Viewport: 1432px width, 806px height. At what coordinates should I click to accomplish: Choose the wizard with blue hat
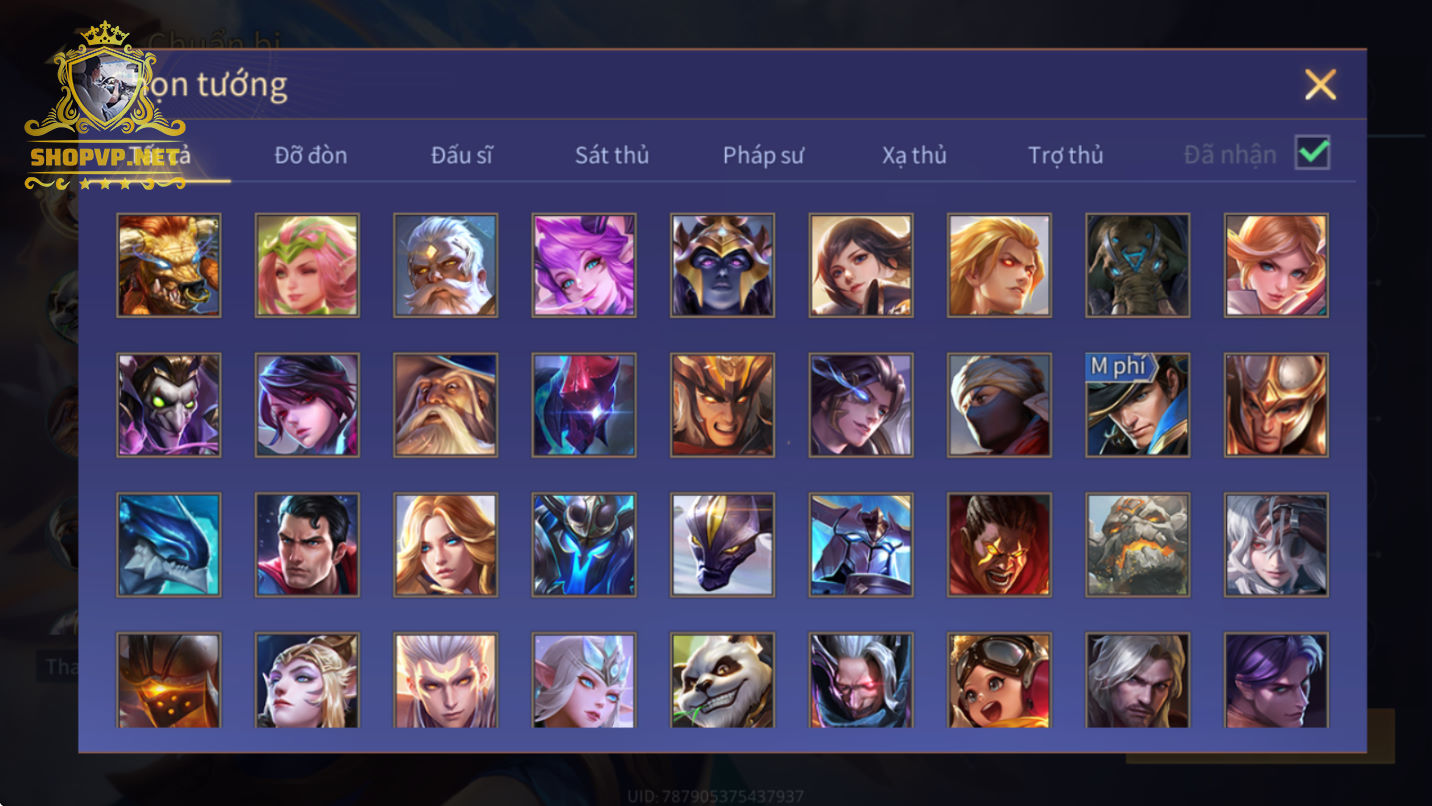coord(445,405)
